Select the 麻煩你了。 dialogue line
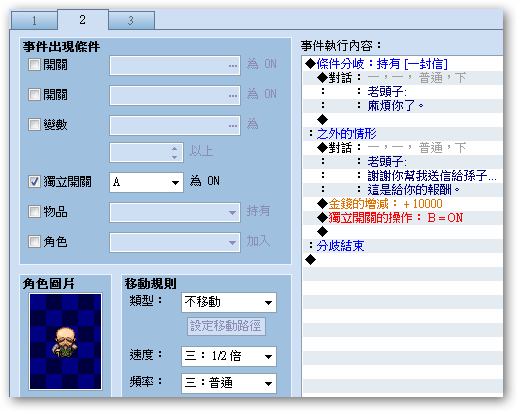Image resolution: width=517 pixels, height=411 pixels. 403,106
